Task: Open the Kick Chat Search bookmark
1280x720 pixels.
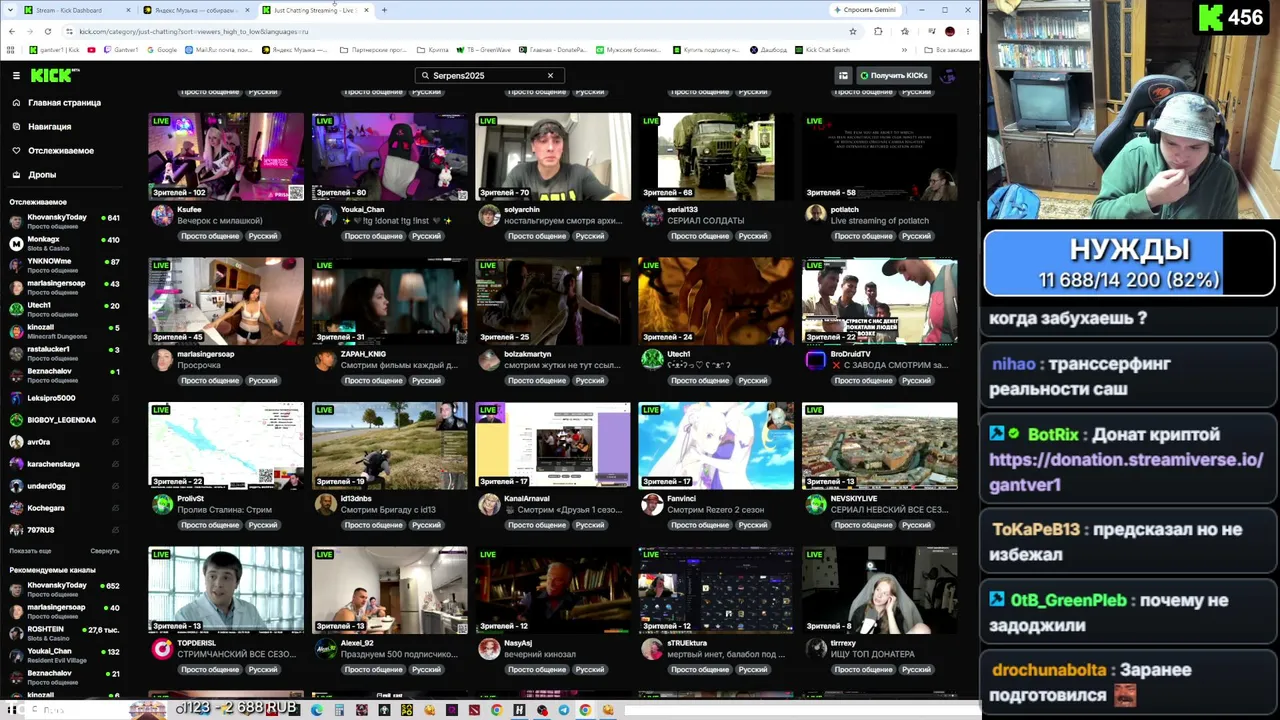Action: 822,50
